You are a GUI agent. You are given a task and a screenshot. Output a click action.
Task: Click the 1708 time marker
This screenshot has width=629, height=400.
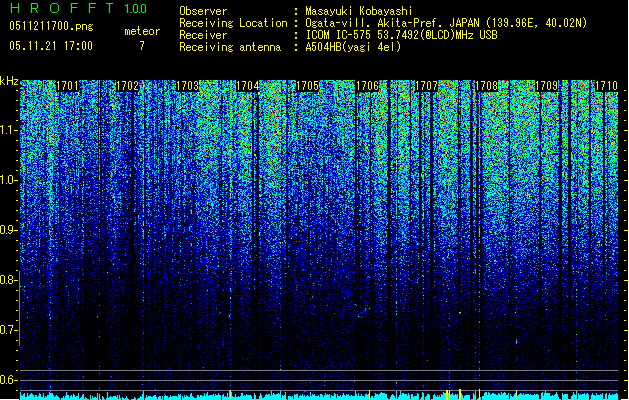pyautogui.click(x=487, y=86)
